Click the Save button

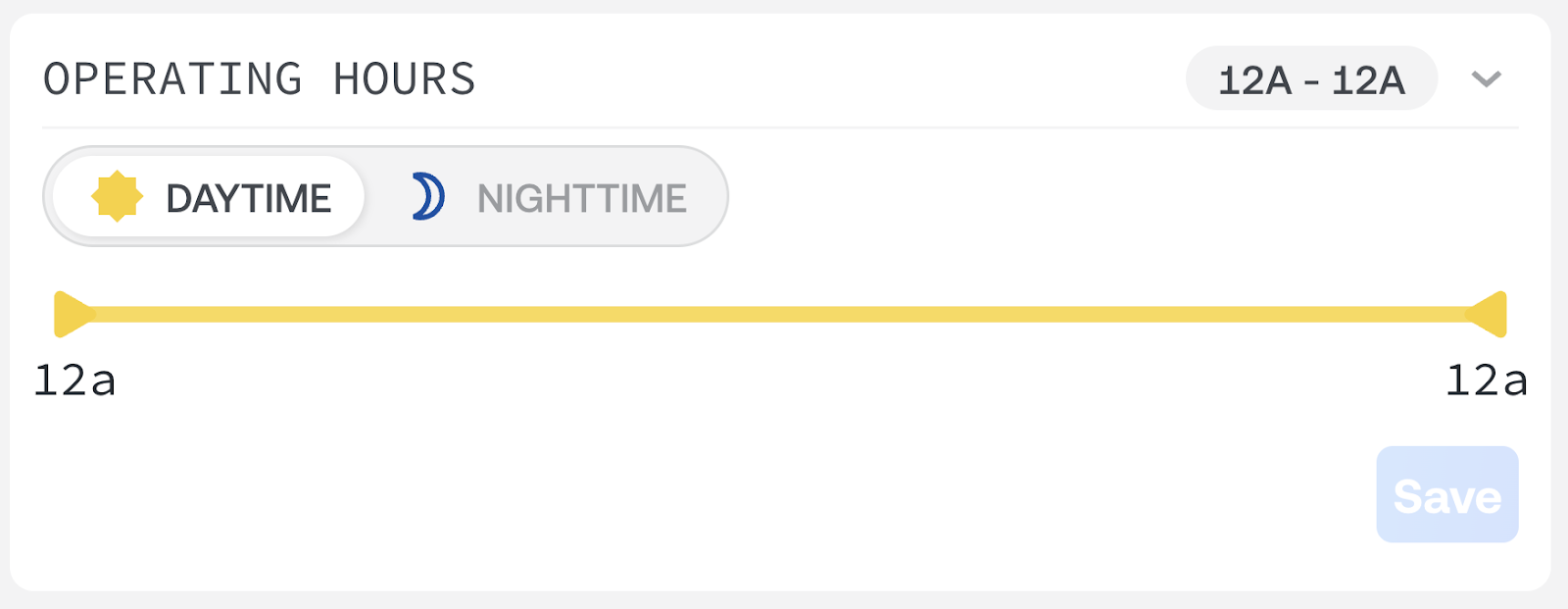coord(1447,494)
